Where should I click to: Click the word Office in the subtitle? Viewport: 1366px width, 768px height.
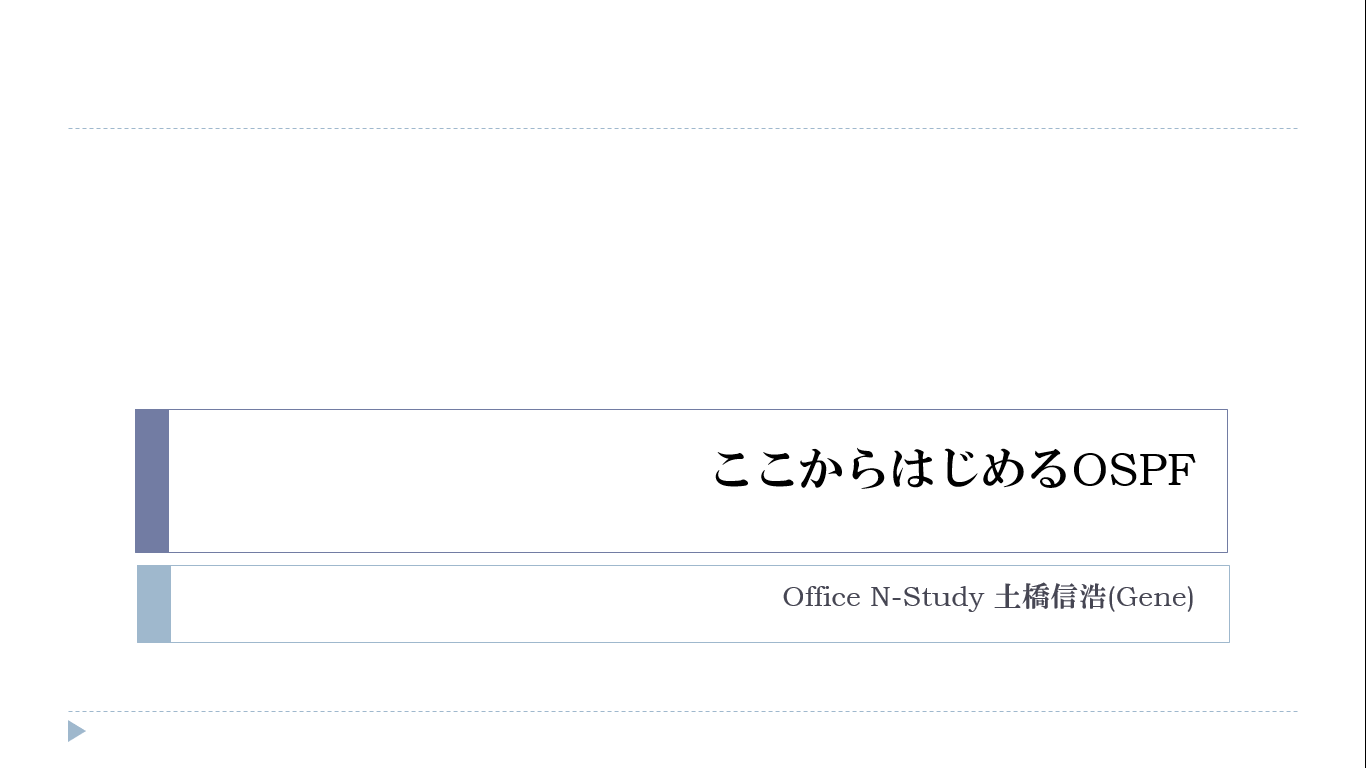tap(821, 597)
